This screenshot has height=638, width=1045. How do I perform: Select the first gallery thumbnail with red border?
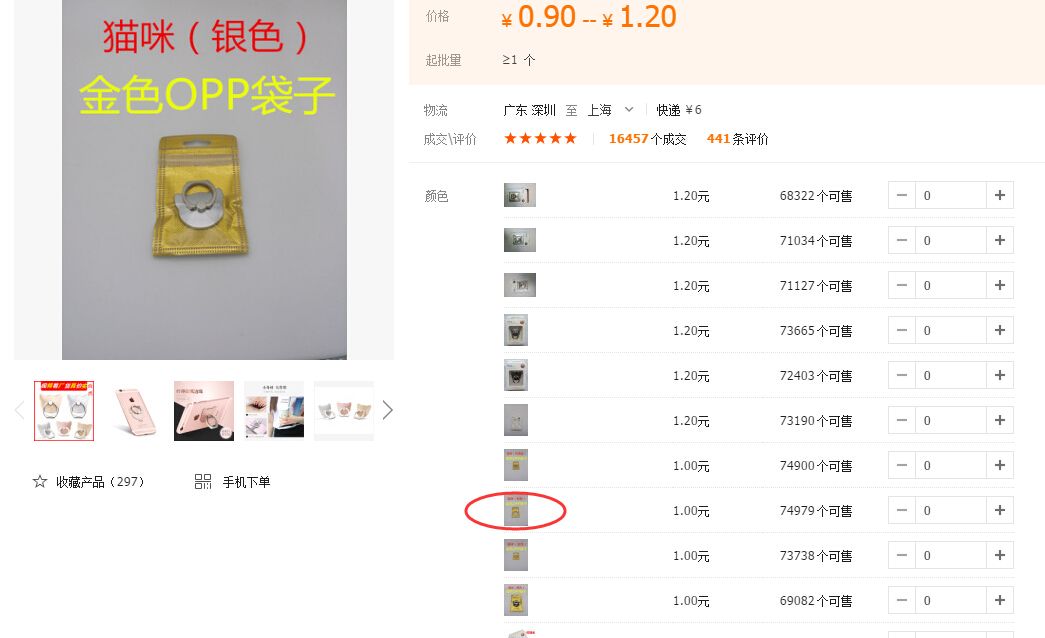point(64,411)
